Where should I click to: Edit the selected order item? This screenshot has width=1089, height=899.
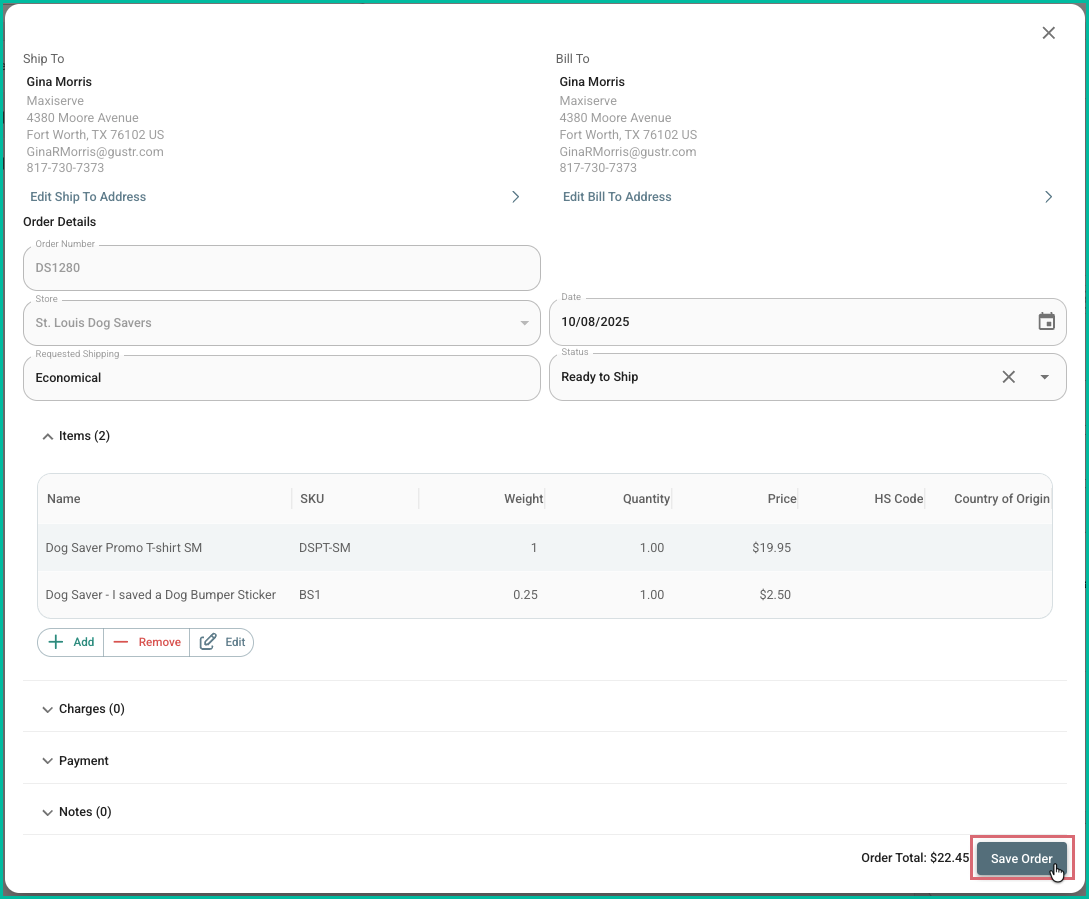coord(222,642)
